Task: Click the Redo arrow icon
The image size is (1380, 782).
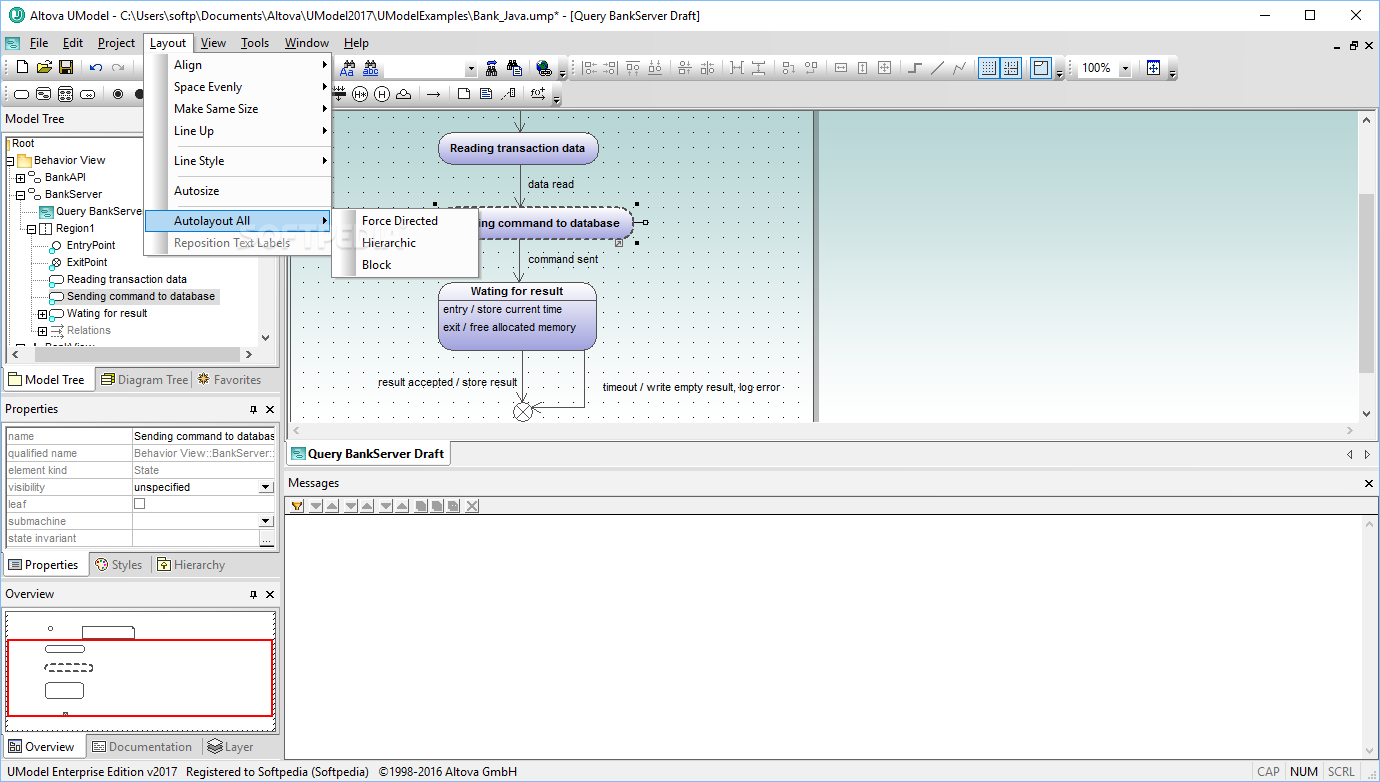Action: click(118, 67)
